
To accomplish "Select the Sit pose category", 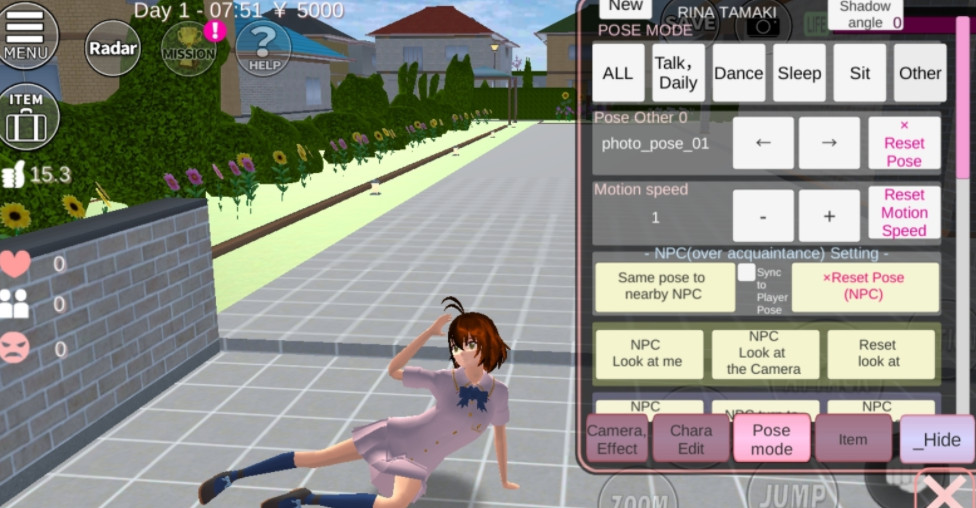I will [860, 73].
